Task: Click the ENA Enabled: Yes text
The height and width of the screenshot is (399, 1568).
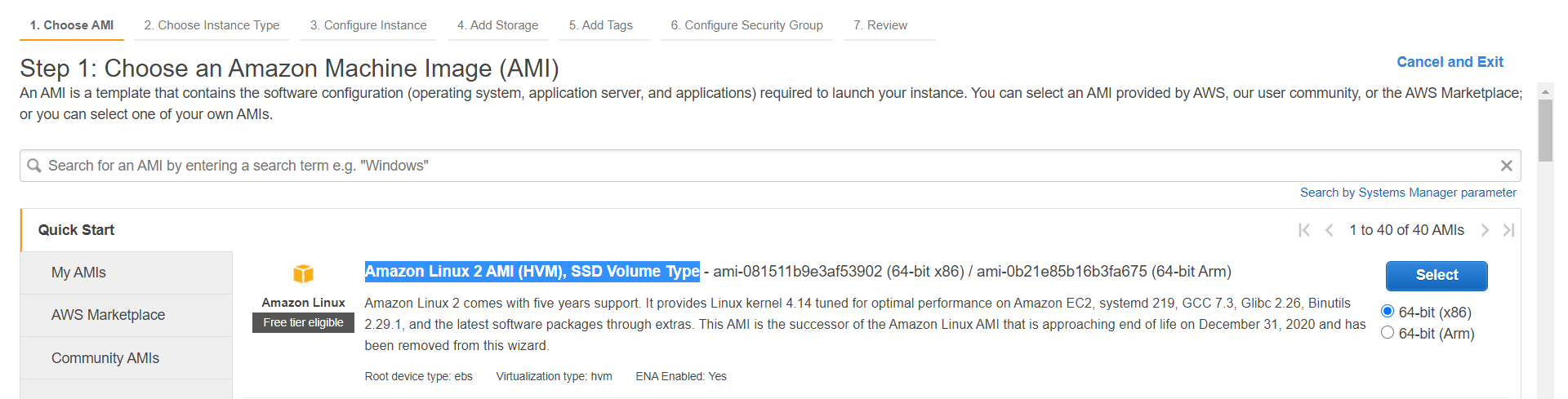Action: tap(681, 376)
